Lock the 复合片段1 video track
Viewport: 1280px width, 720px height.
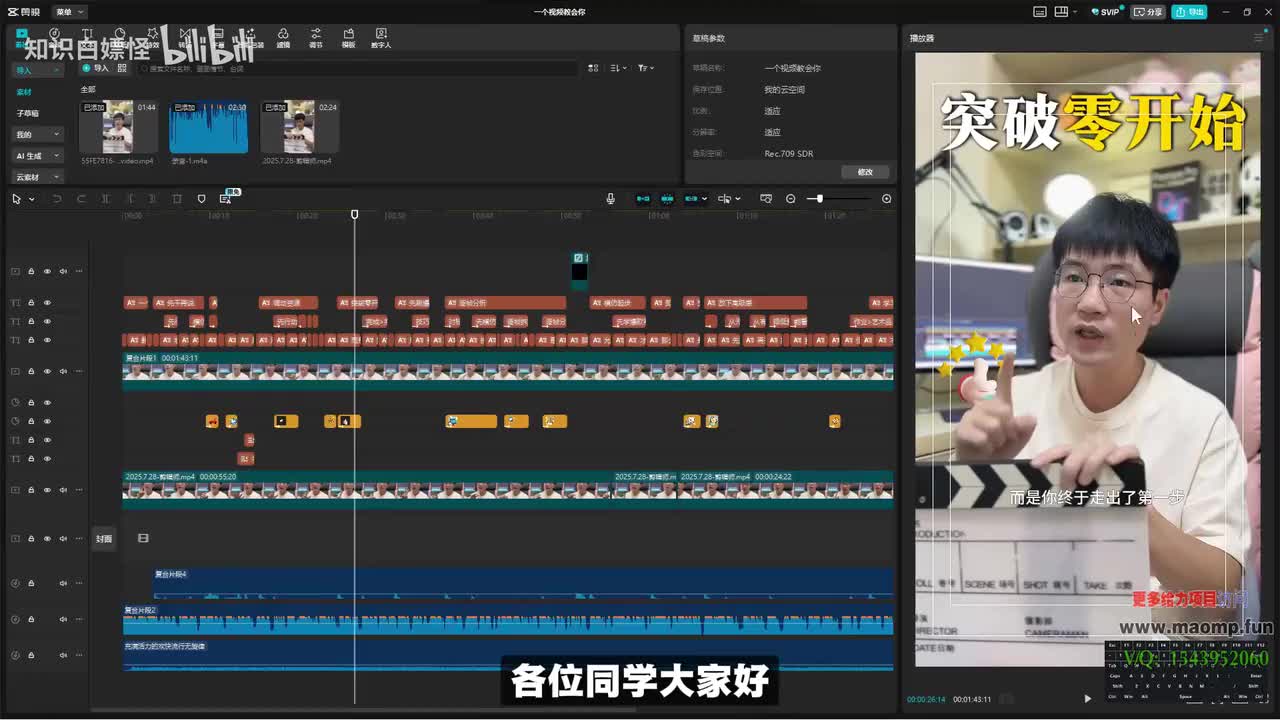pyautogui.click(x=31, y=371)
